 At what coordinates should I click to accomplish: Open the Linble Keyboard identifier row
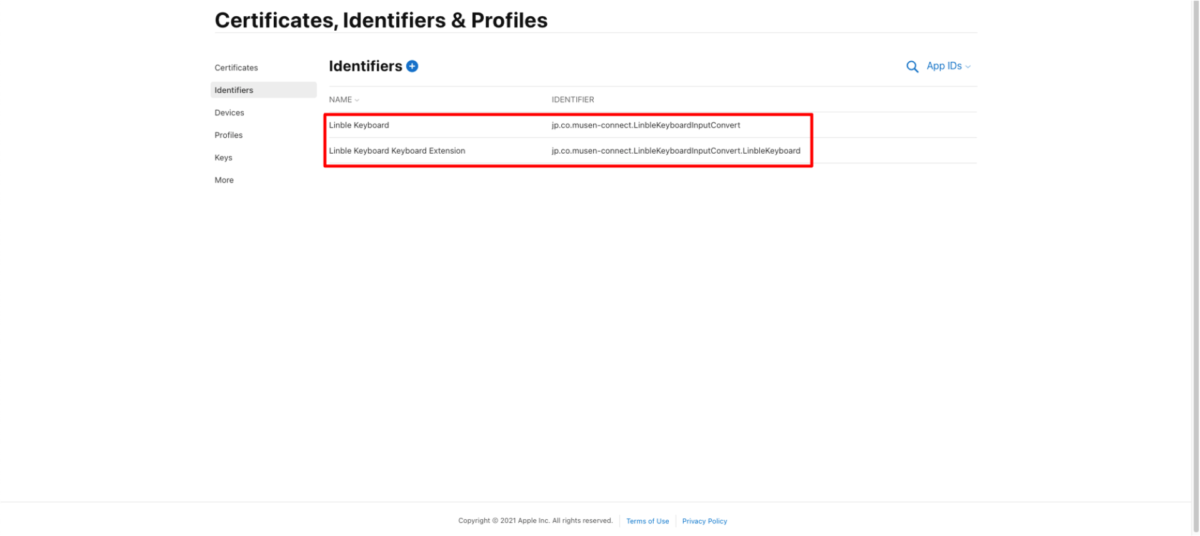click(x=652, y=125)
